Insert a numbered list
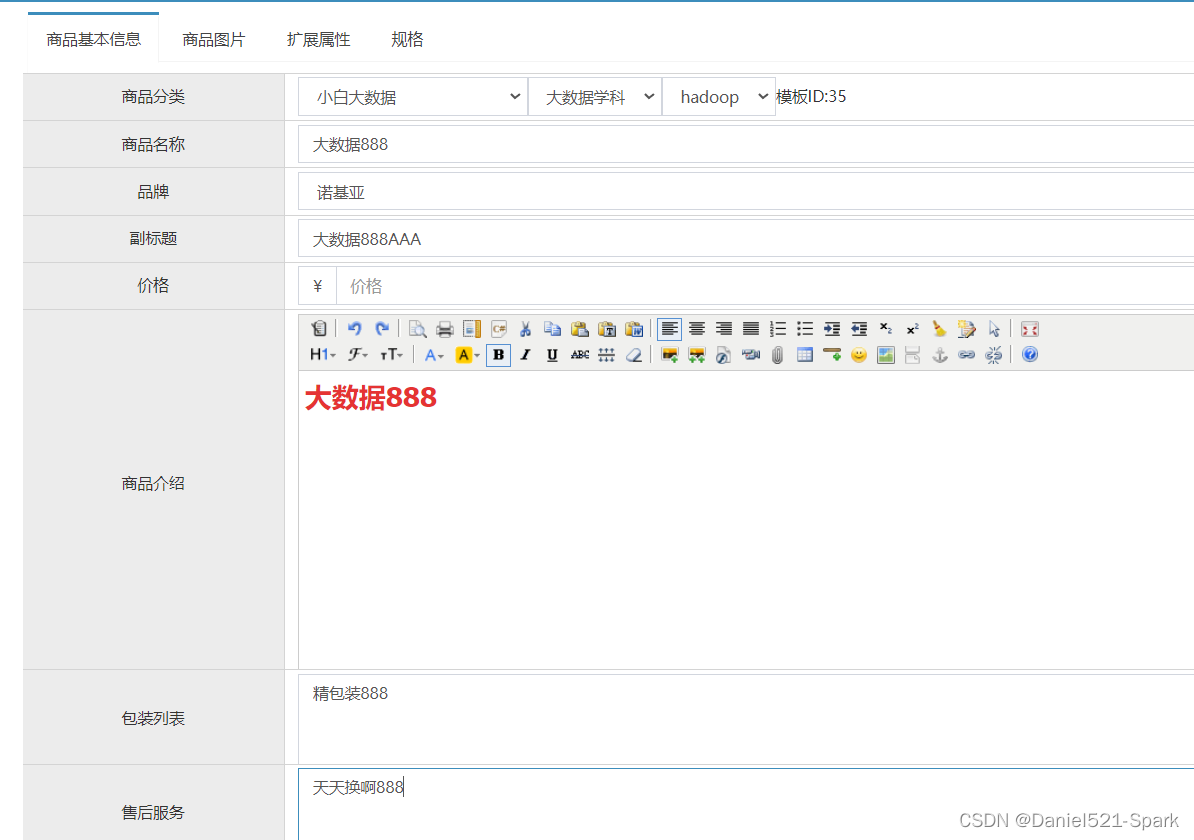Viewport: 1194px width, 840px height. (x=777, y=328)
